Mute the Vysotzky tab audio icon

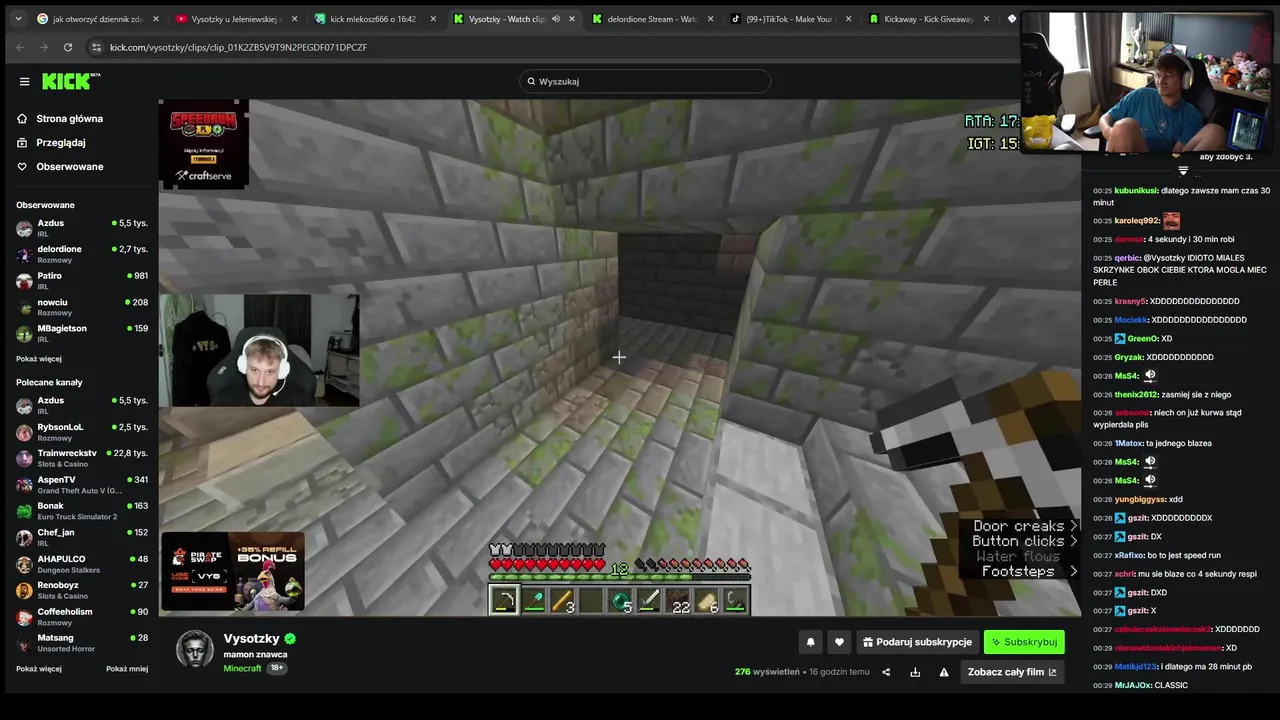click(x=556, y=19)
